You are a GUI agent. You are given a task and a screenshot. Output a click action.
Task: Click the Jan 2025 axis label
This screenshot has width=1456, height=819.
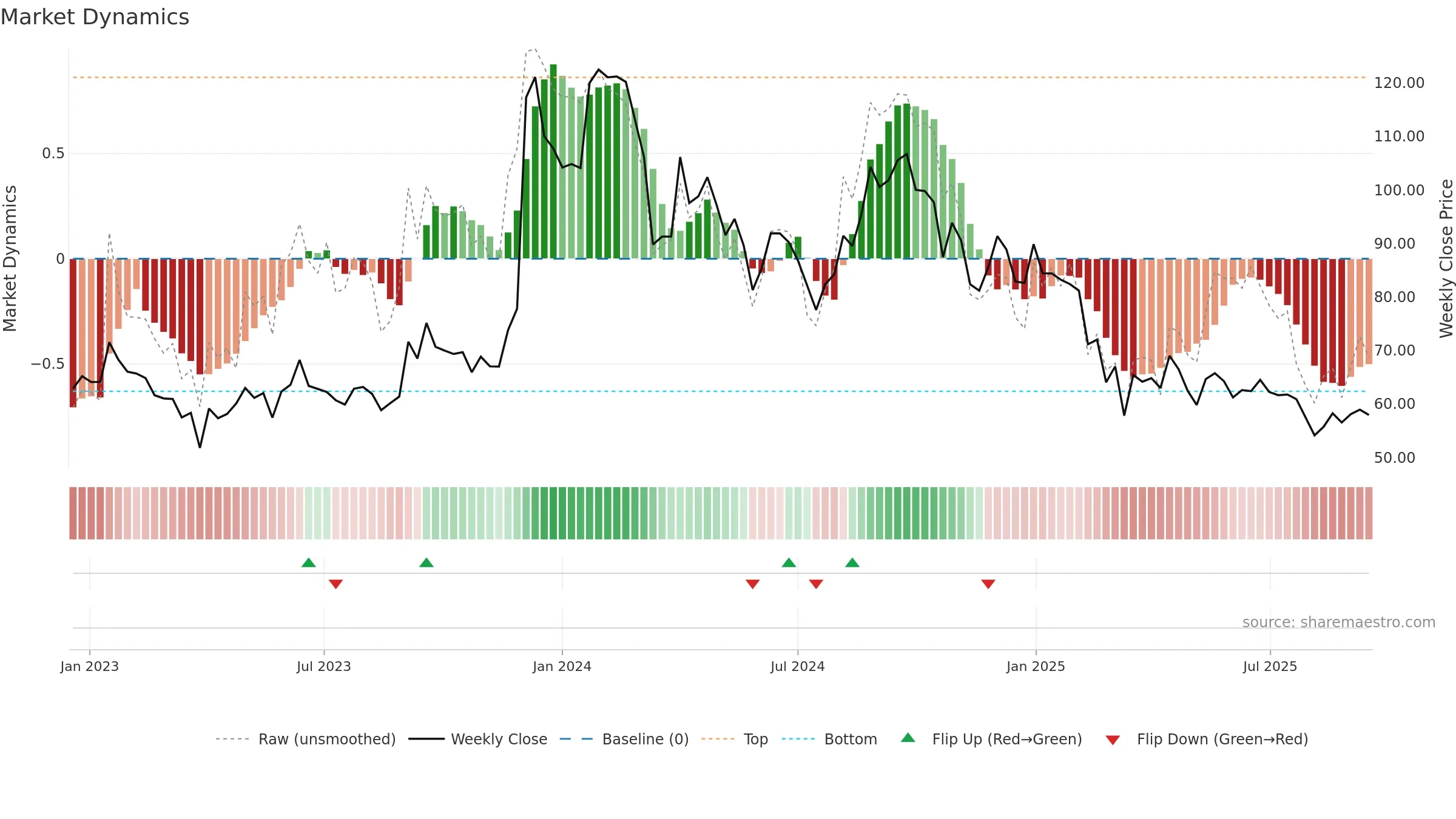click(x=1036, y=666)
